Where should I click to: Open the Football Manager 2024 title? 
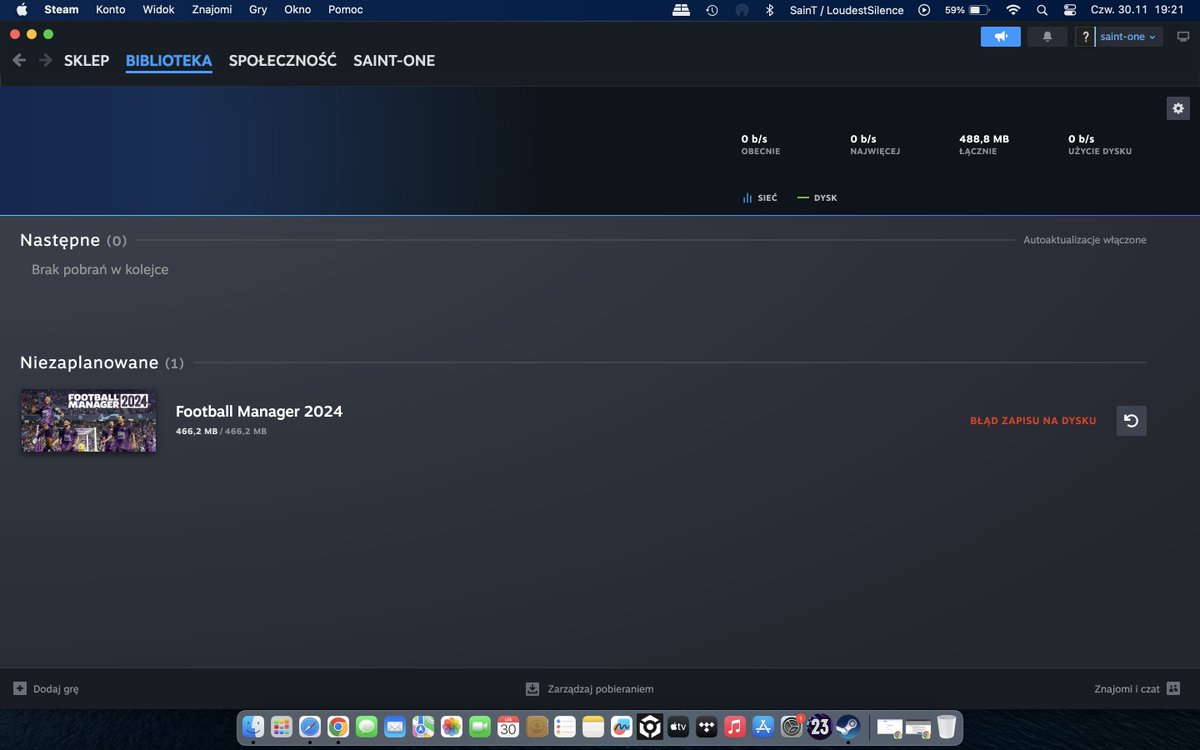(x=259, y=411)
